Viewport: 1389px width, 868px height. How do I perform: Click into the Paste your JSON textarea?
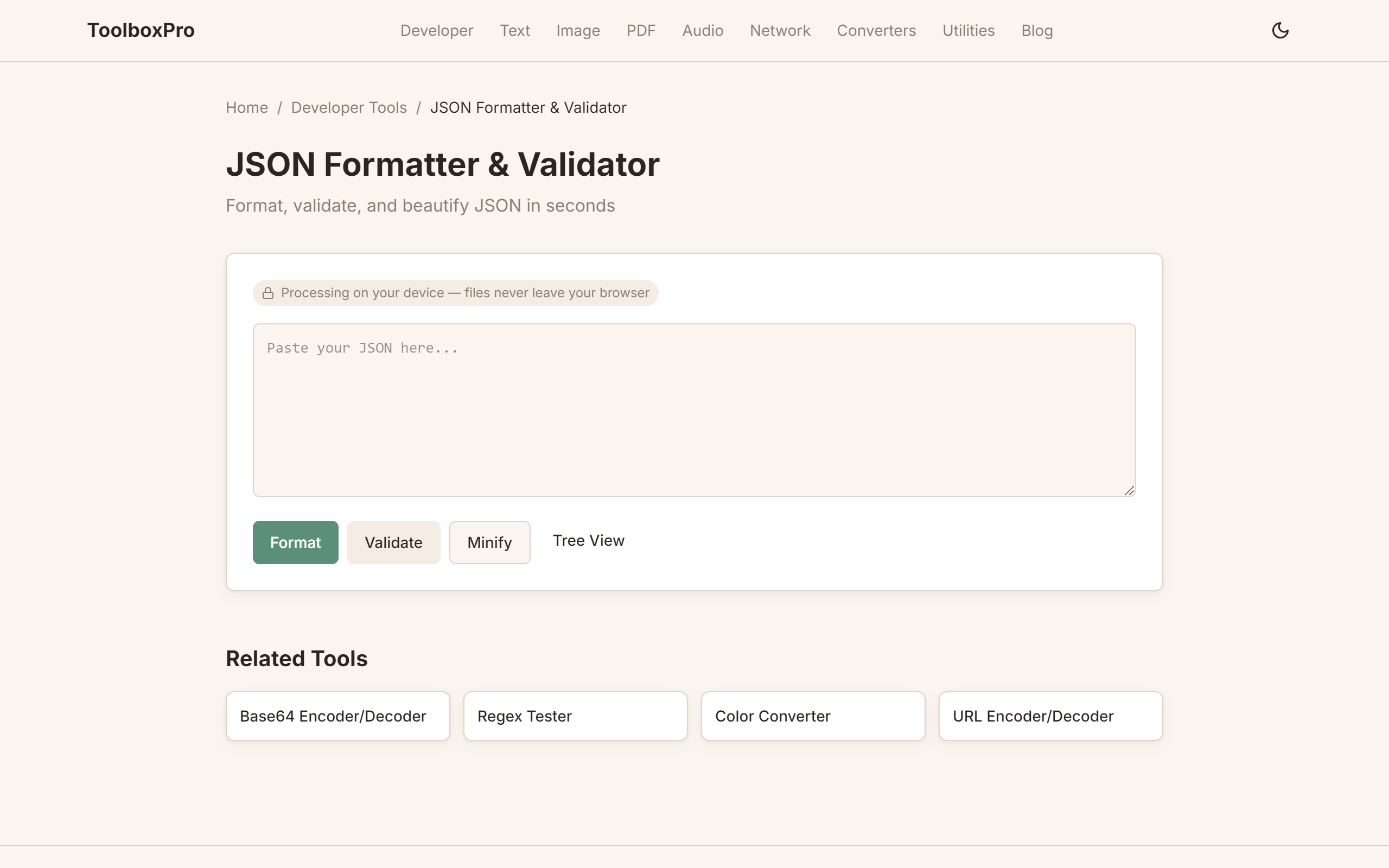click(x=694, y=410)
